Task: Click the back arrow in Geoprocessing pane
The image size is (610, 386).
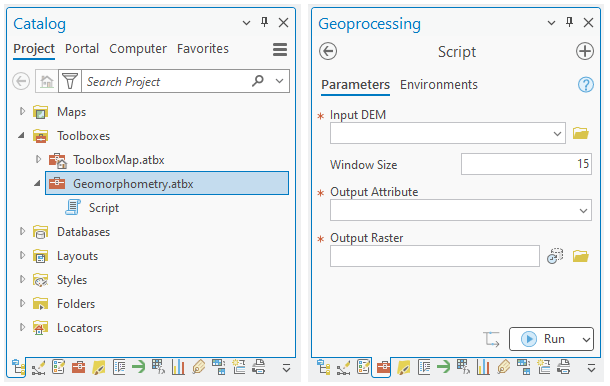Action: (x=328, y=51)
